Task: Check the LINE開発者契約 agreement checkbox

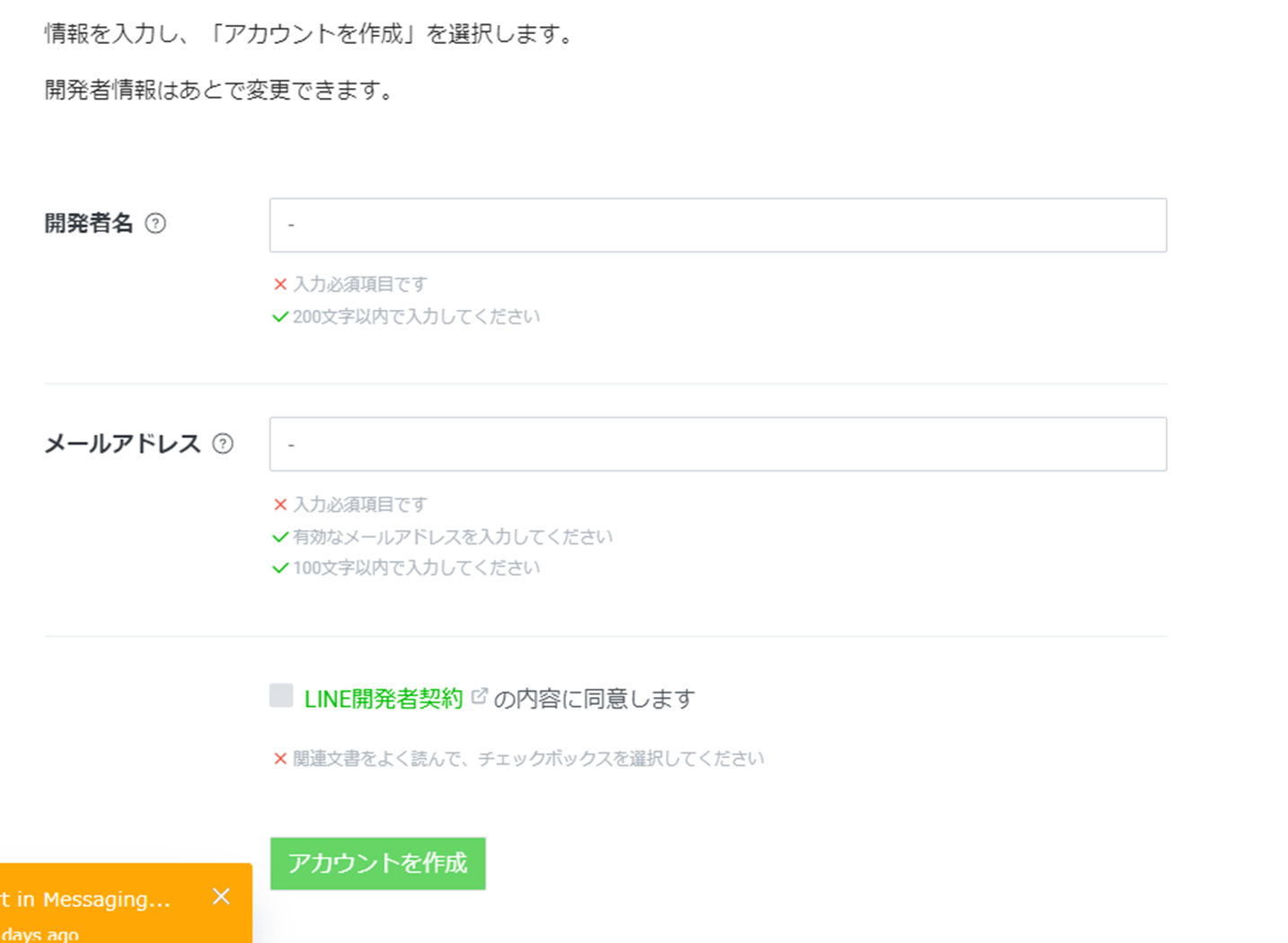Action: click(x=281, y=696)
